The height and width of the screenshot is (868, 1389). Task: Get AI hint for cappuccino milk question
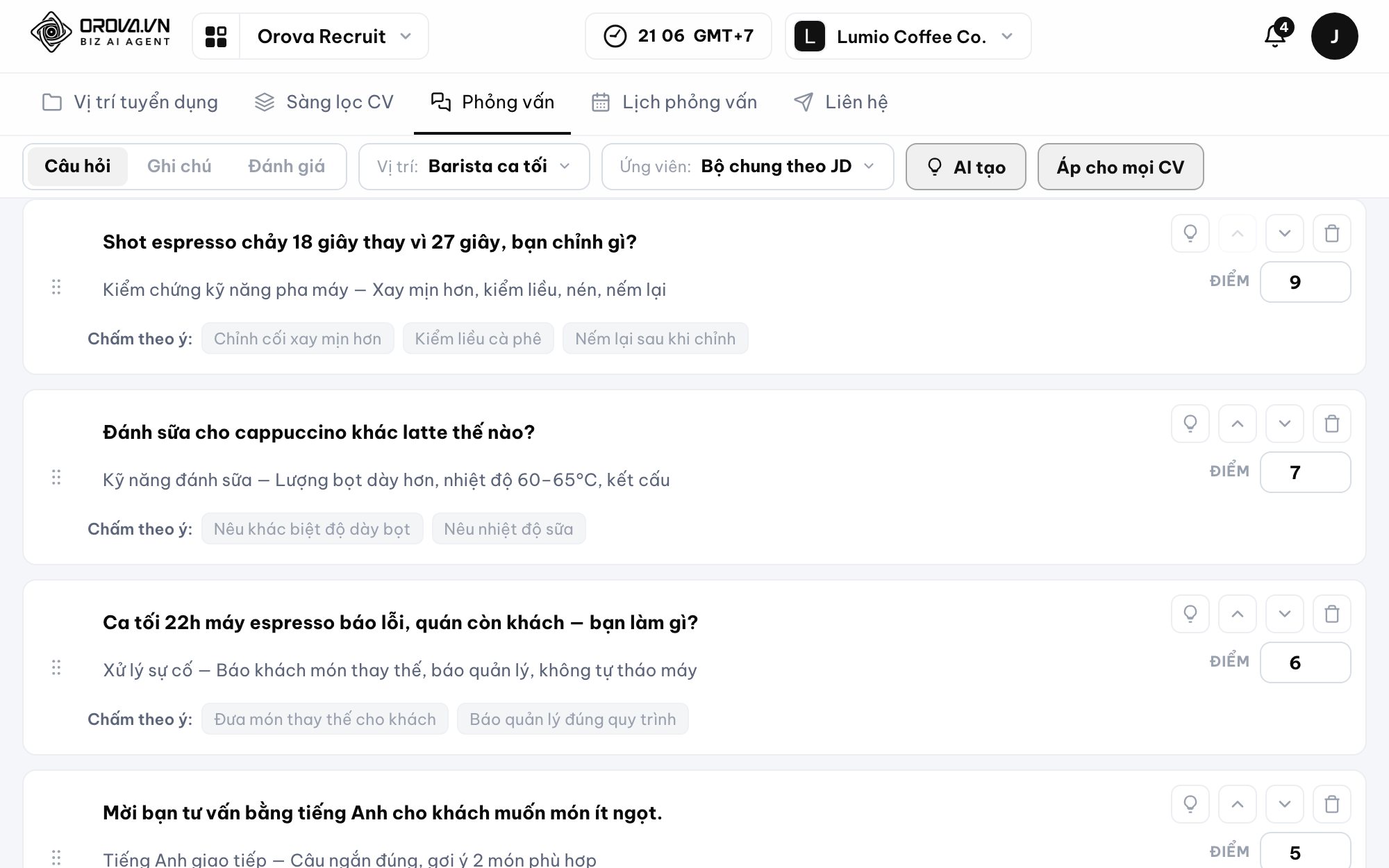point(1190,424)
